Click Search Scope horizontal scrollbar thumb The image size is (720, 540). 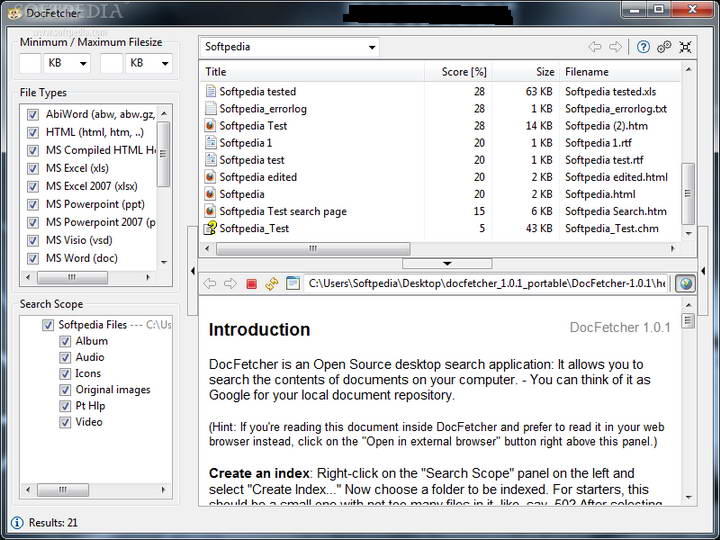[x=63, y=489]
